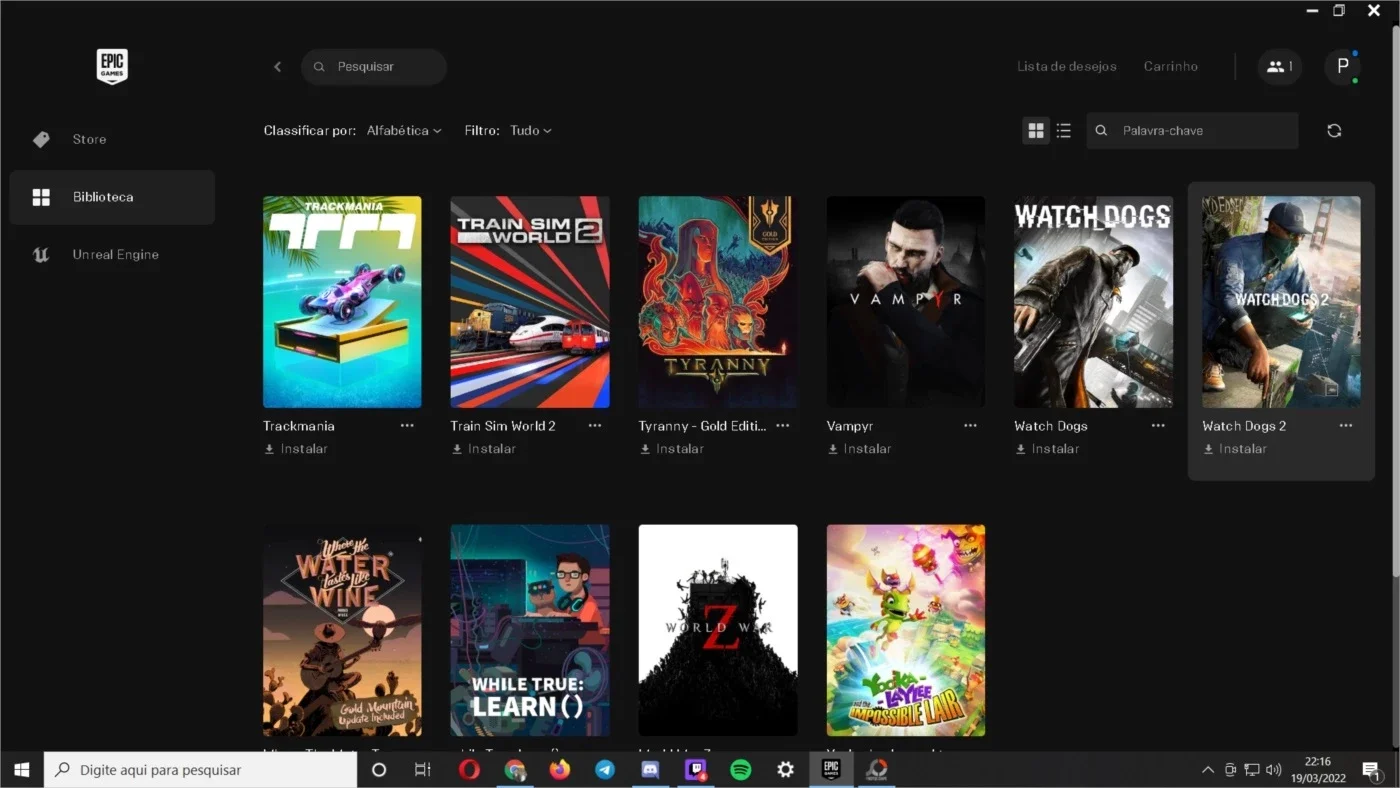Open the profile avatar P menu
The height and width of the screenshot is (788, 1400).
pyautogui.click(x=1342, y=67)
